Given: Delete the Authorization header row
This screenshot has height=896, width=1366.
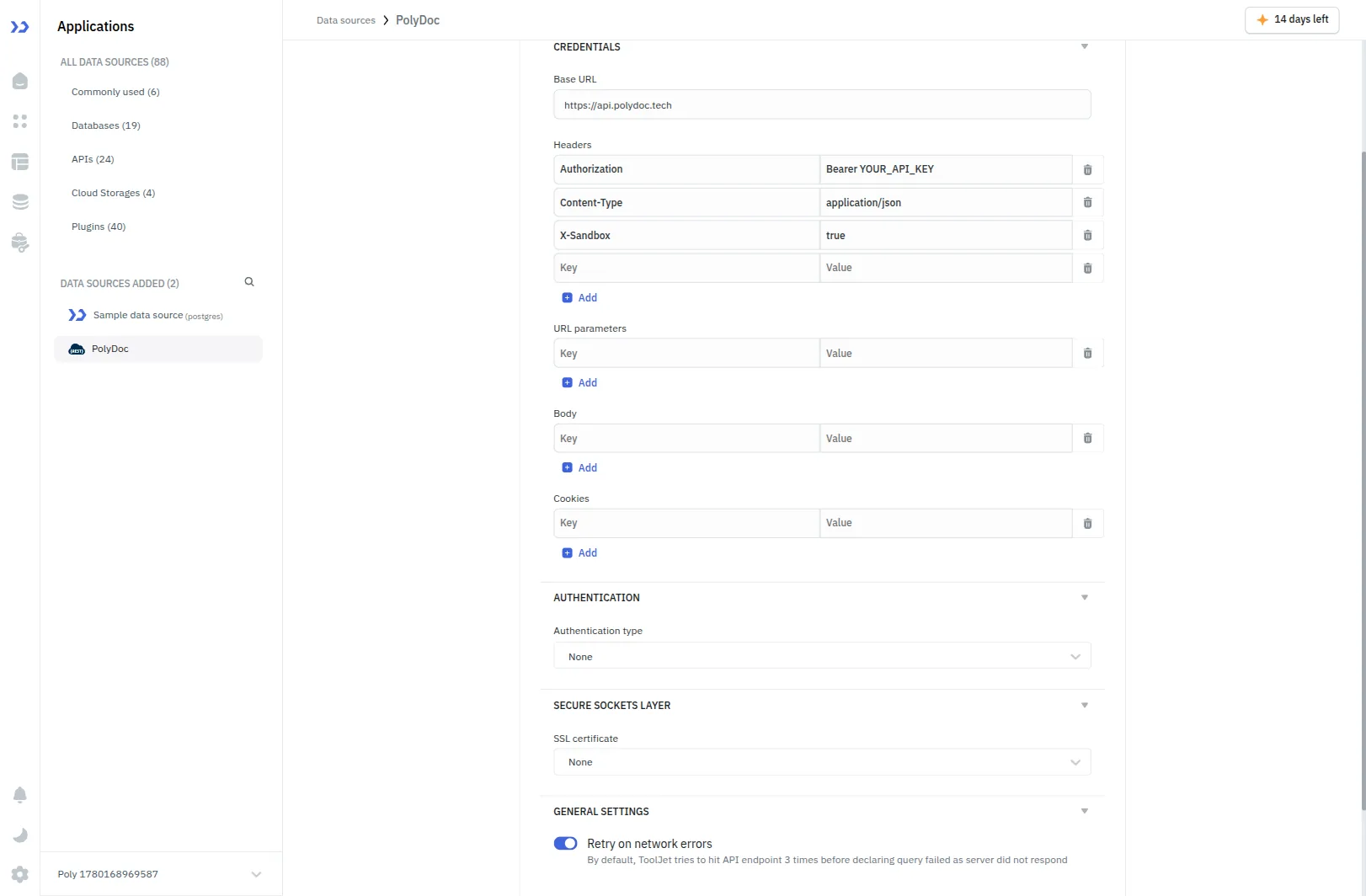Looking at the screenshot, I should 1087,170.
